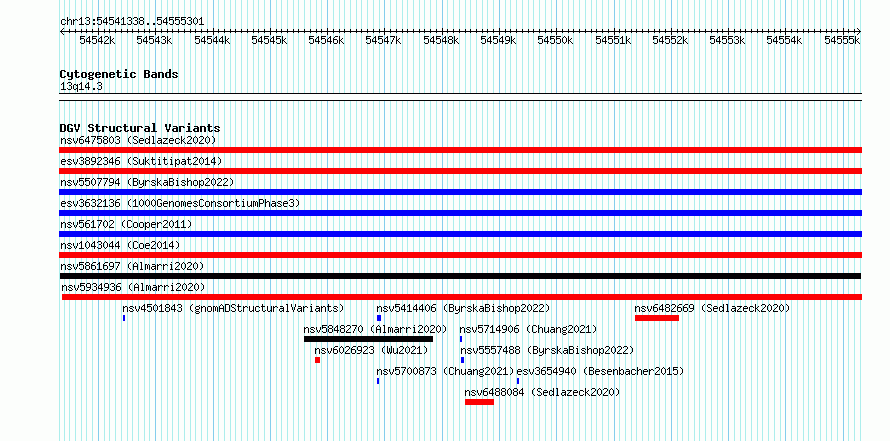Click the red bar under esv3892346
This screenshot has width=890, height=441.
pyautogui.click(x=460, y=171)
